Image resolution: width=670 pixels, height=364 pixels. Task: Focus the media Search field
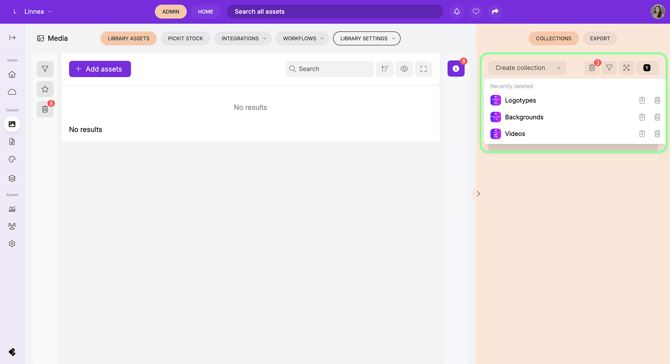pyautogui.click(x=329, y=69)
